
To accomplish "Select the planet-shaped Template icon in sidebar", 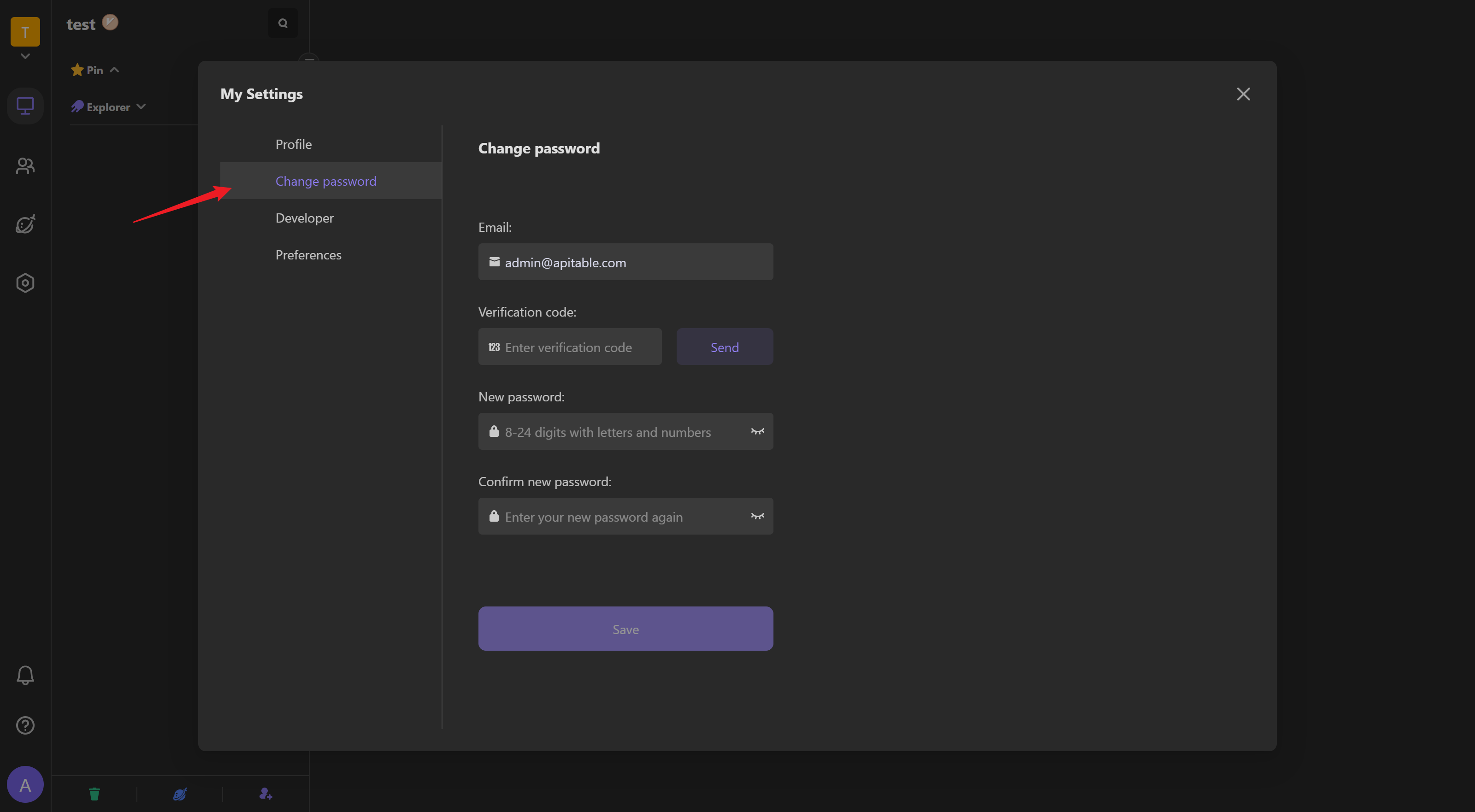I will coord(25,224).
